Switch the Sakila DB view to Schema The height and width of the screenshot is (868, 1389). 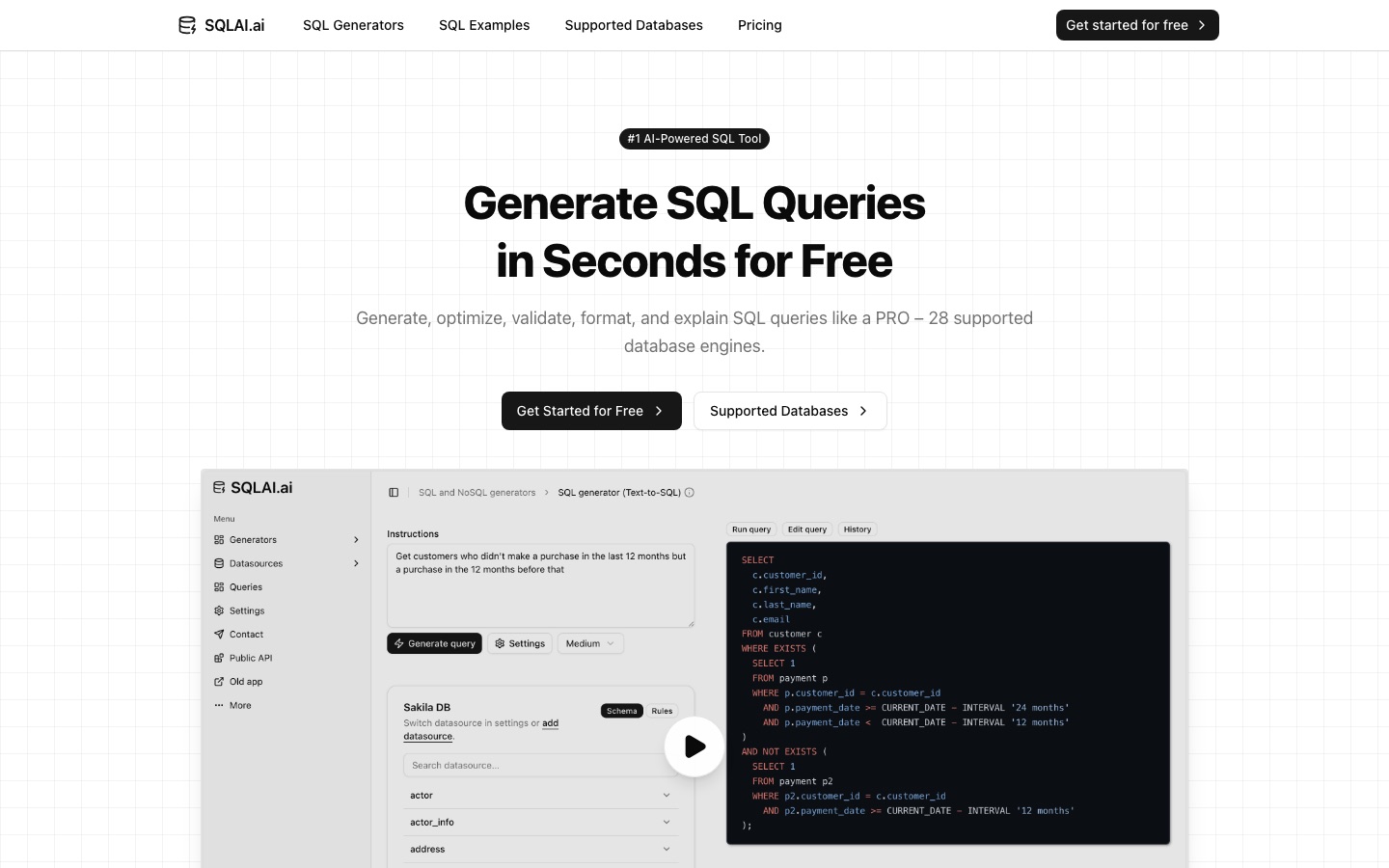622,711
